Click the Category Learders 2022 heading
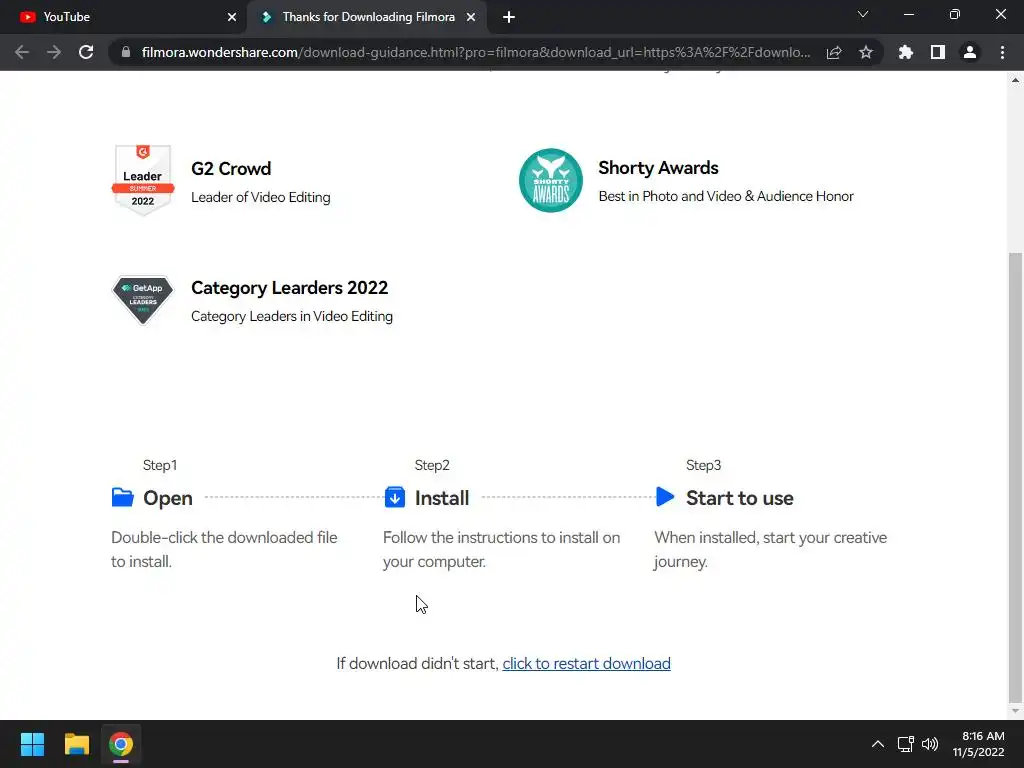This screenshot has height=768, width=1024. click(x=289, y=288)
